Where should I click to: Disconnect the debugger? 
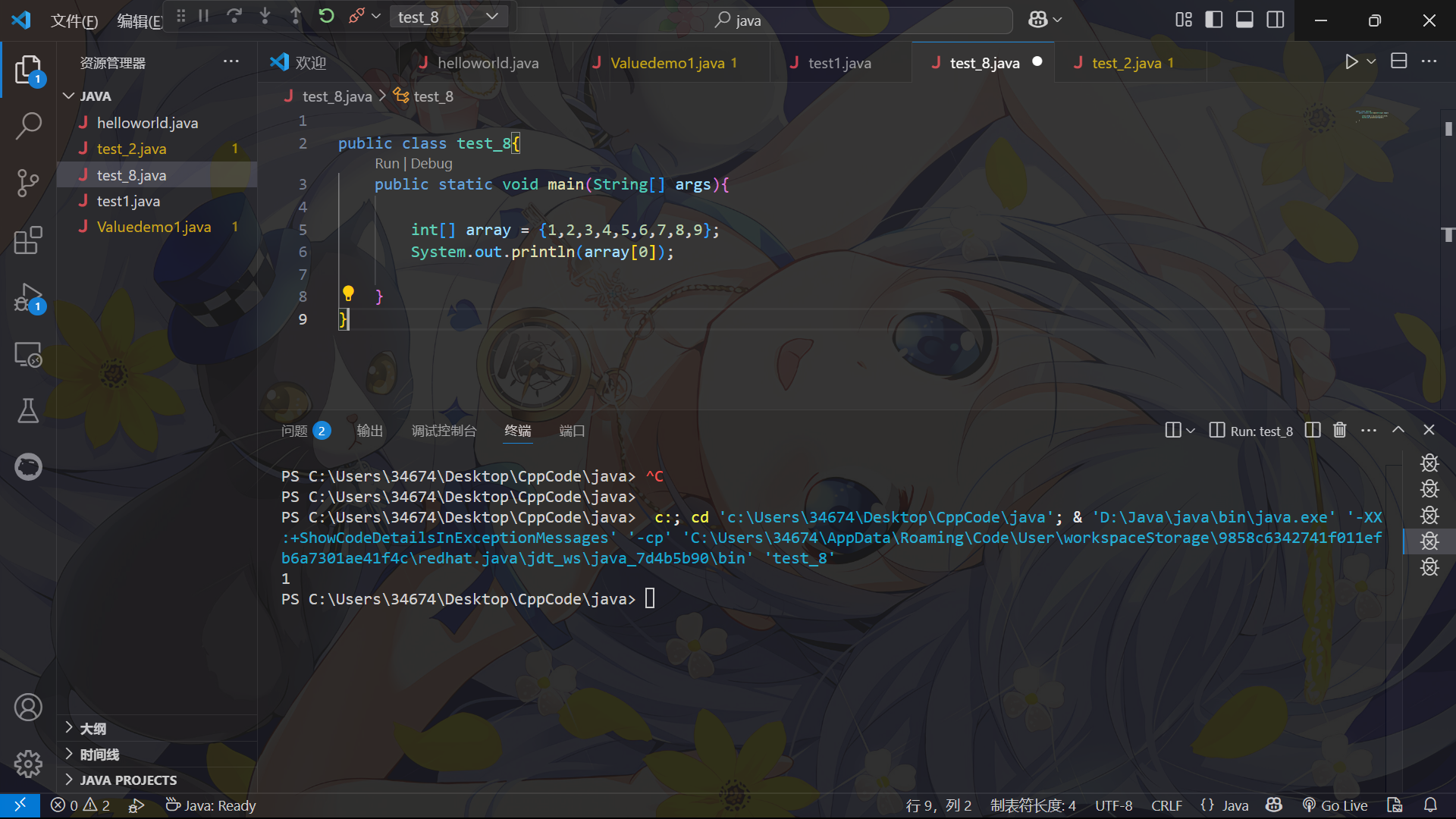(356, 16)
